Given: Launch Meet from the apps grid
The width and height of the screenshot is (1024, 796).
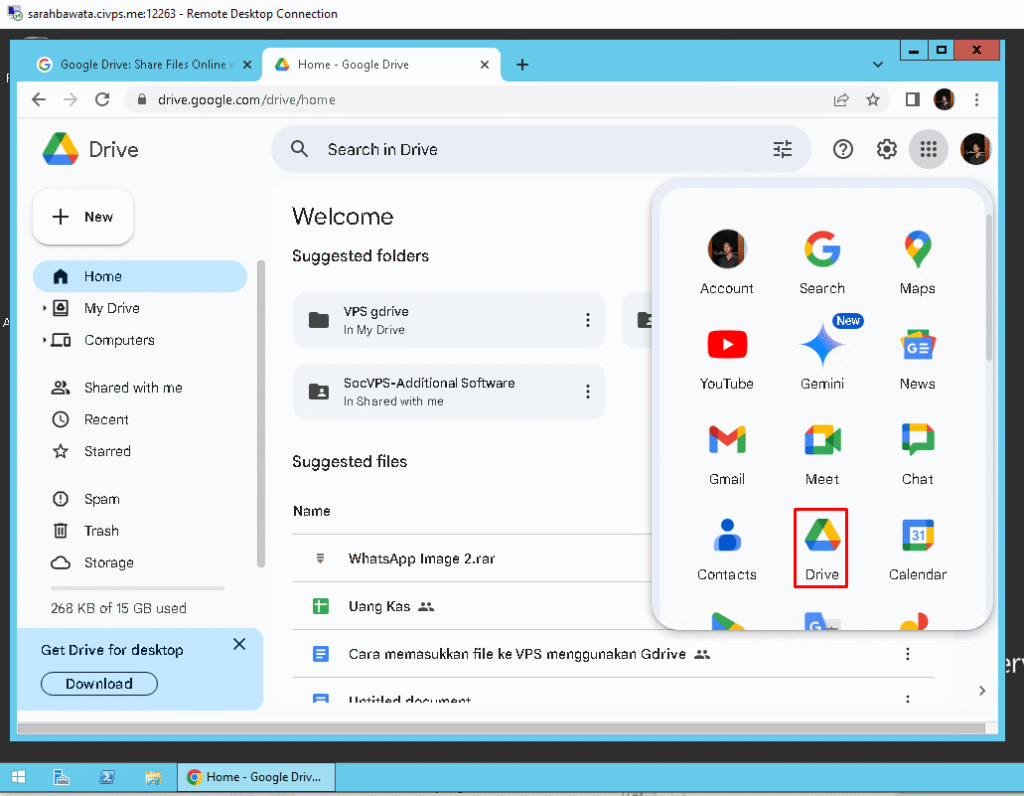Looking at the screenshot, I should coord(822,453).
